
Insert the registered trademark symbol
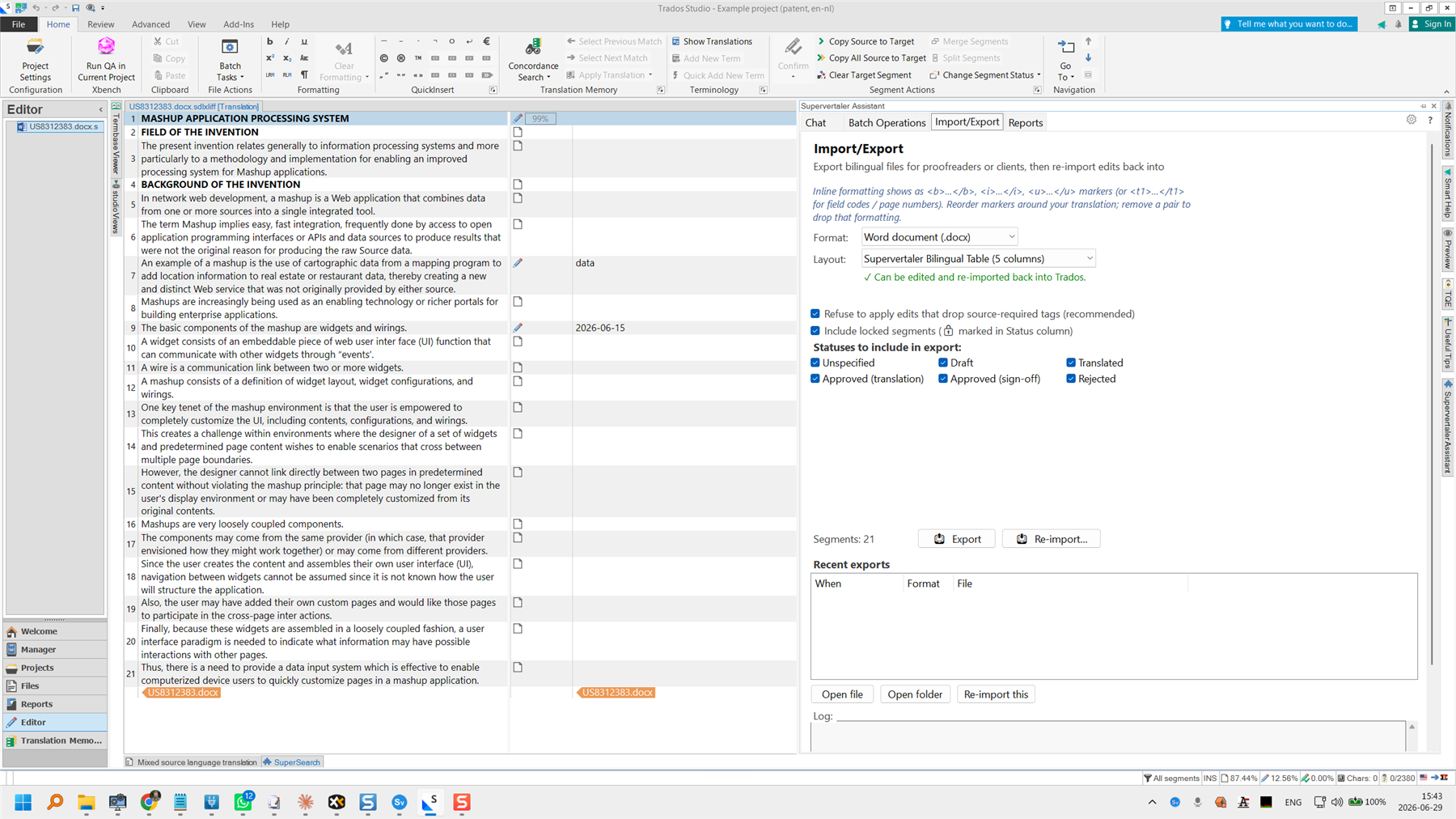400,58
